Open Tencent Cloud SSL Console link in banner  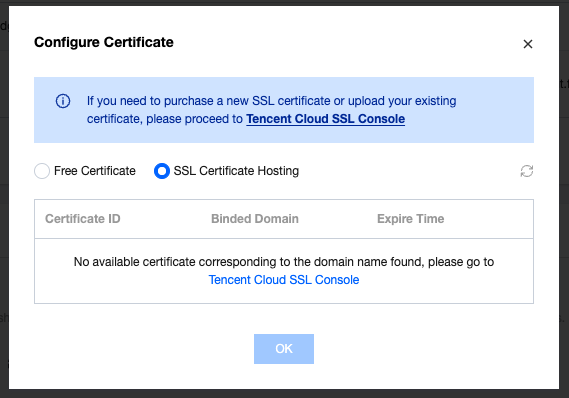coord(326,119)
